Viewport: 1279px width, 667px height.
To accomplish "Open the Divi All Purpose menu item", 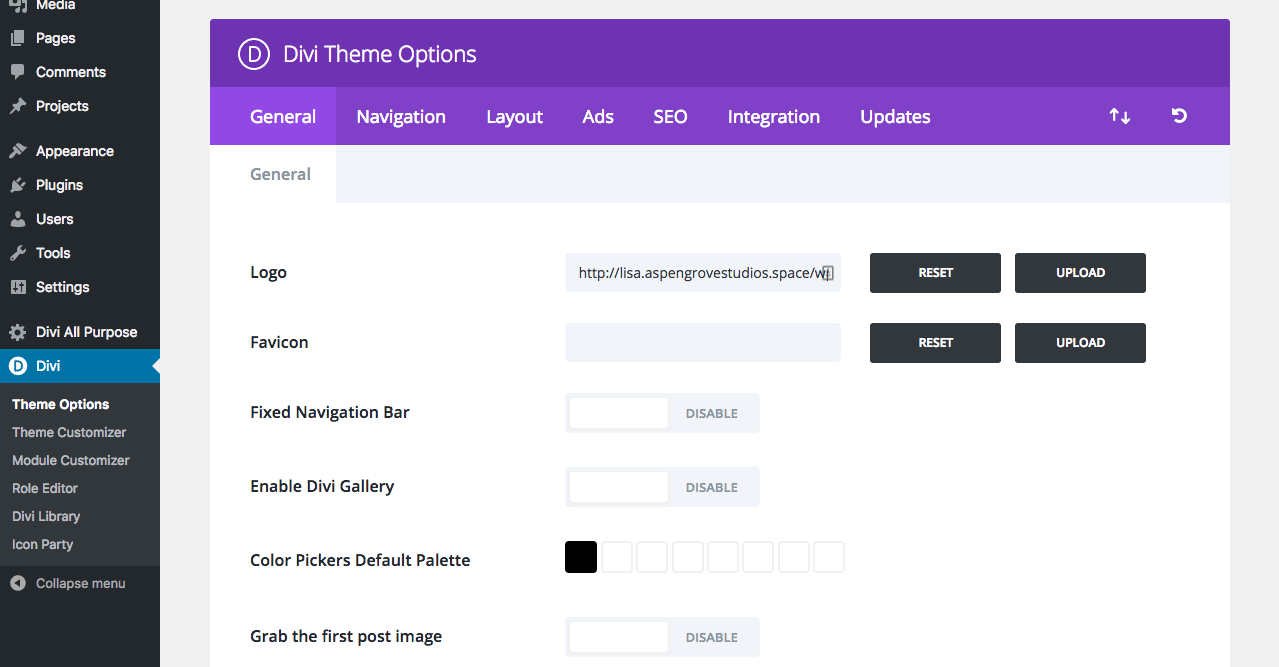I will point(80,332).
